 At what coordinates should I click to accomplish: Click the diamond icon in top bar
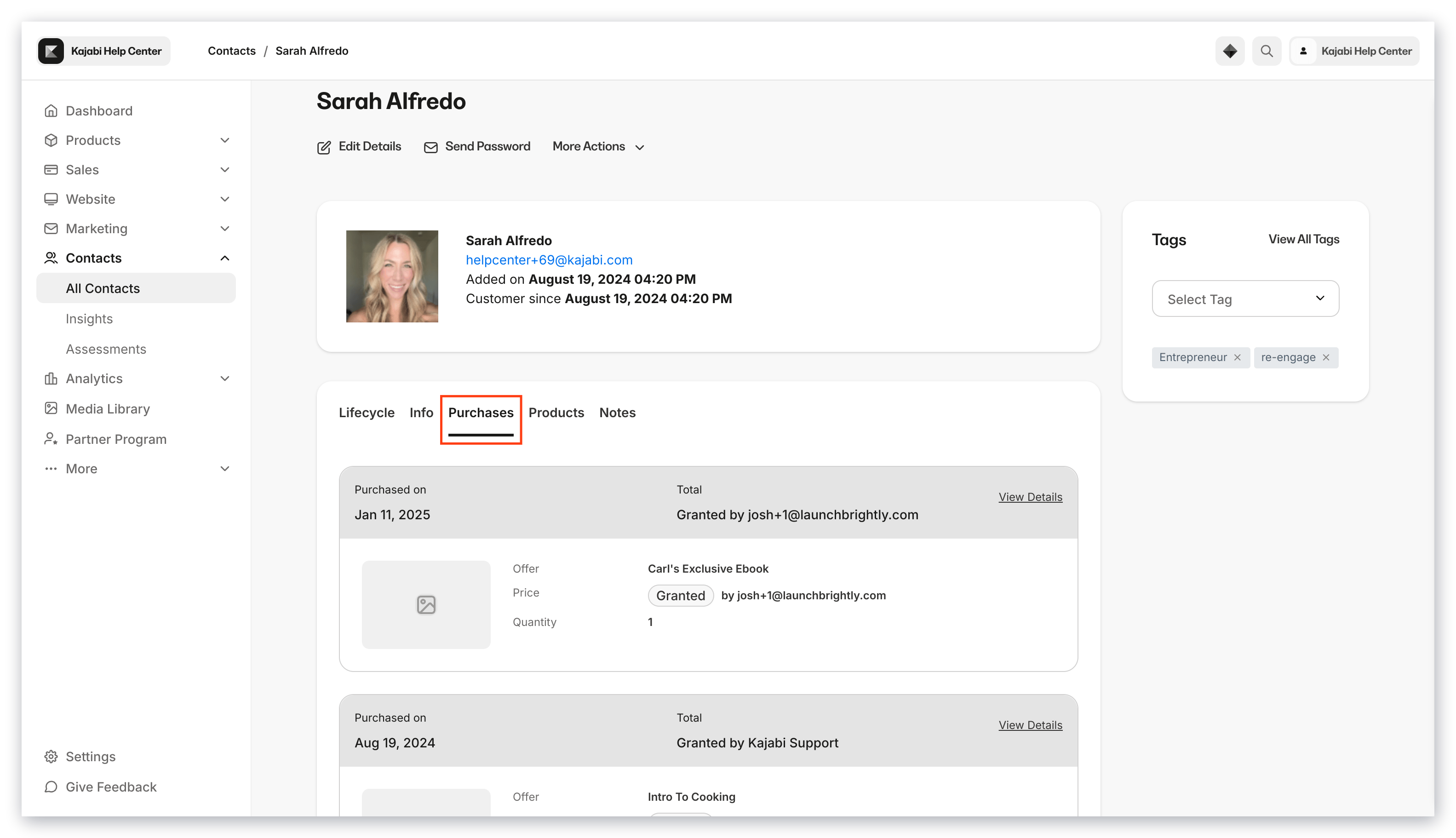click(x=1229, y=51)
